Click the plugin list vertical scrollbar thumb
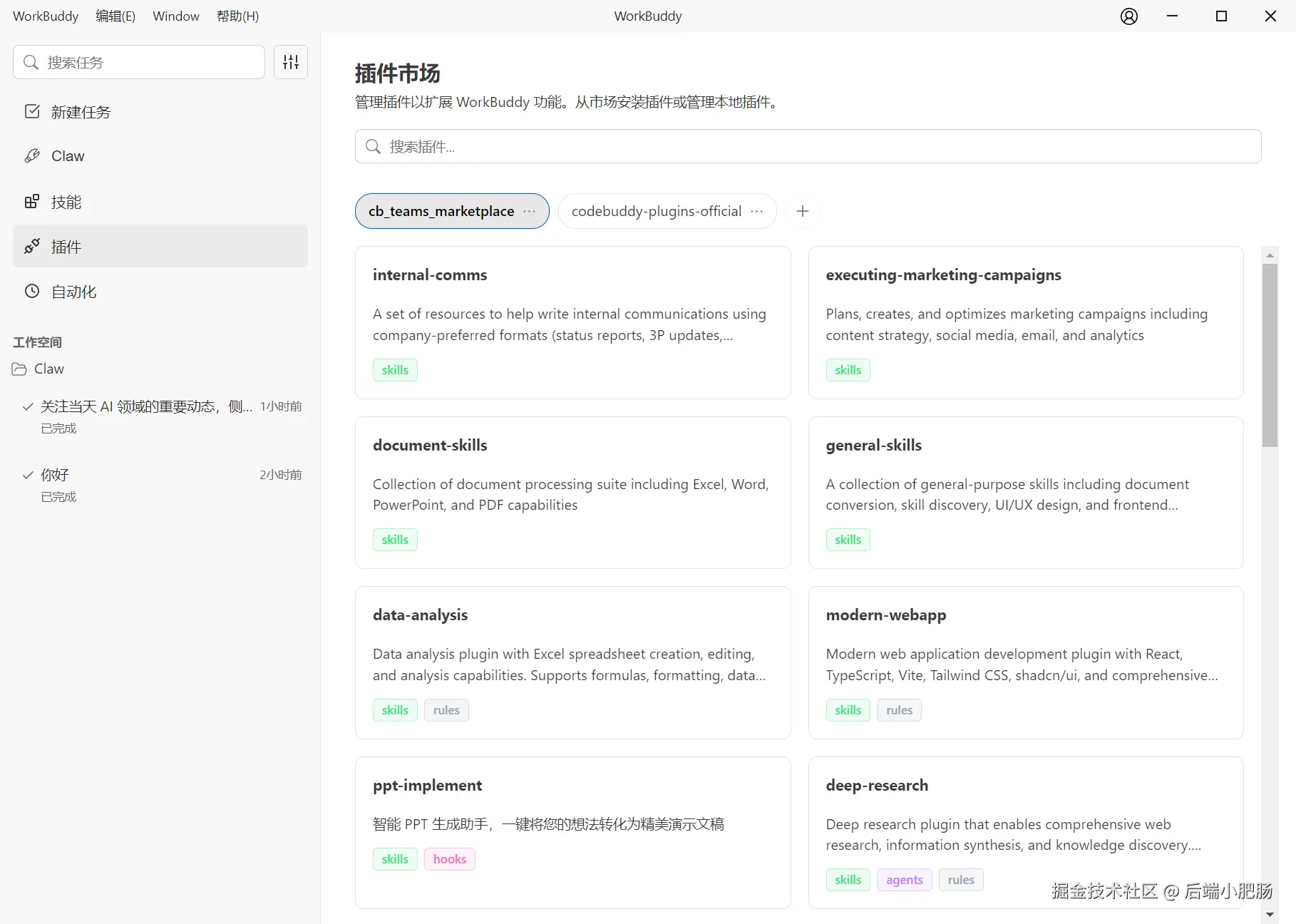1296x924 pixels. [1270, 355]
